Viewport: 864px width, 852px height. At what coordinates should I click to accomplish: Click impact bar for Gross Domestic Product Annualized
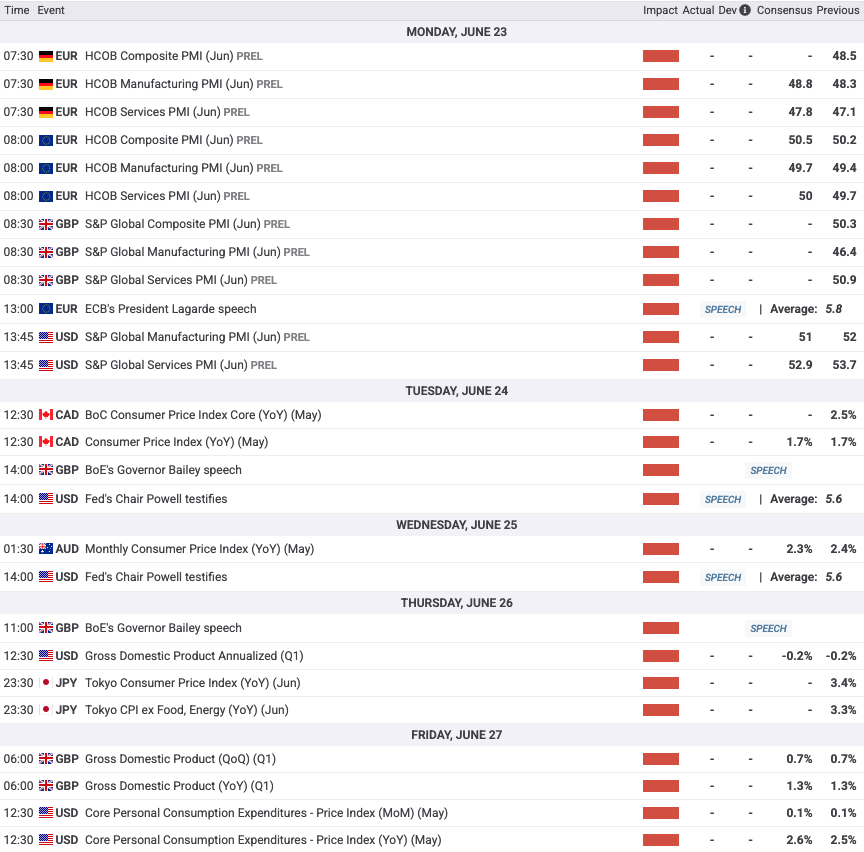tap(661, 656)
